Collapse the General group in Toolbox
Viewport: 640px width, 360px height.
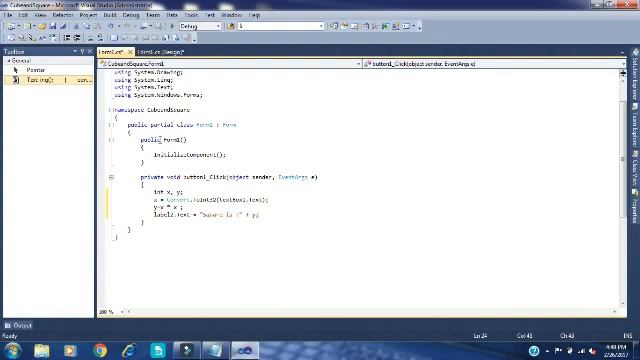tap(9, 61)
